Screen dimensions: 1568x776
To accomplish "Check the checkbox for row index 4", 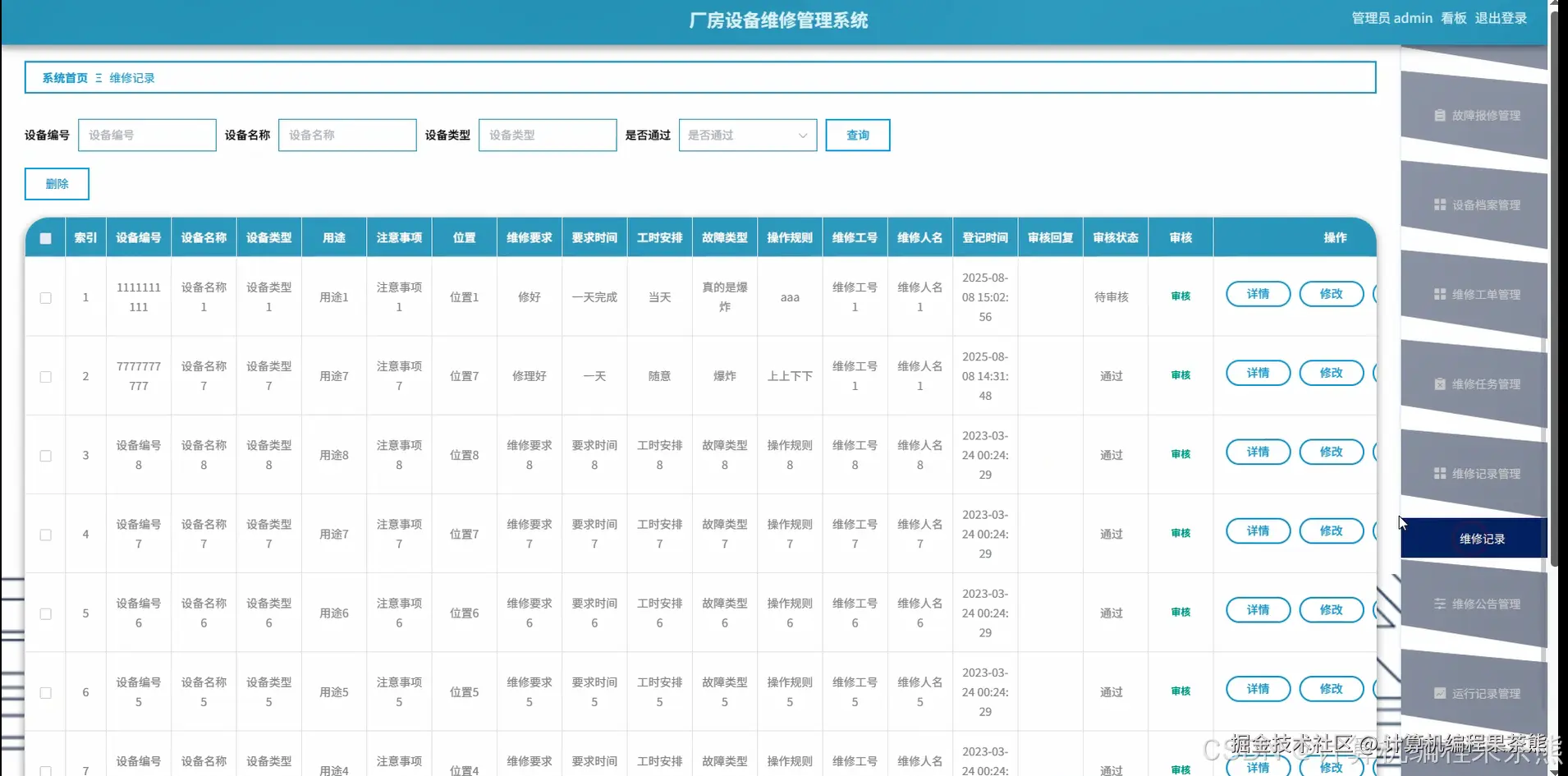I will (x=46, y=535).
